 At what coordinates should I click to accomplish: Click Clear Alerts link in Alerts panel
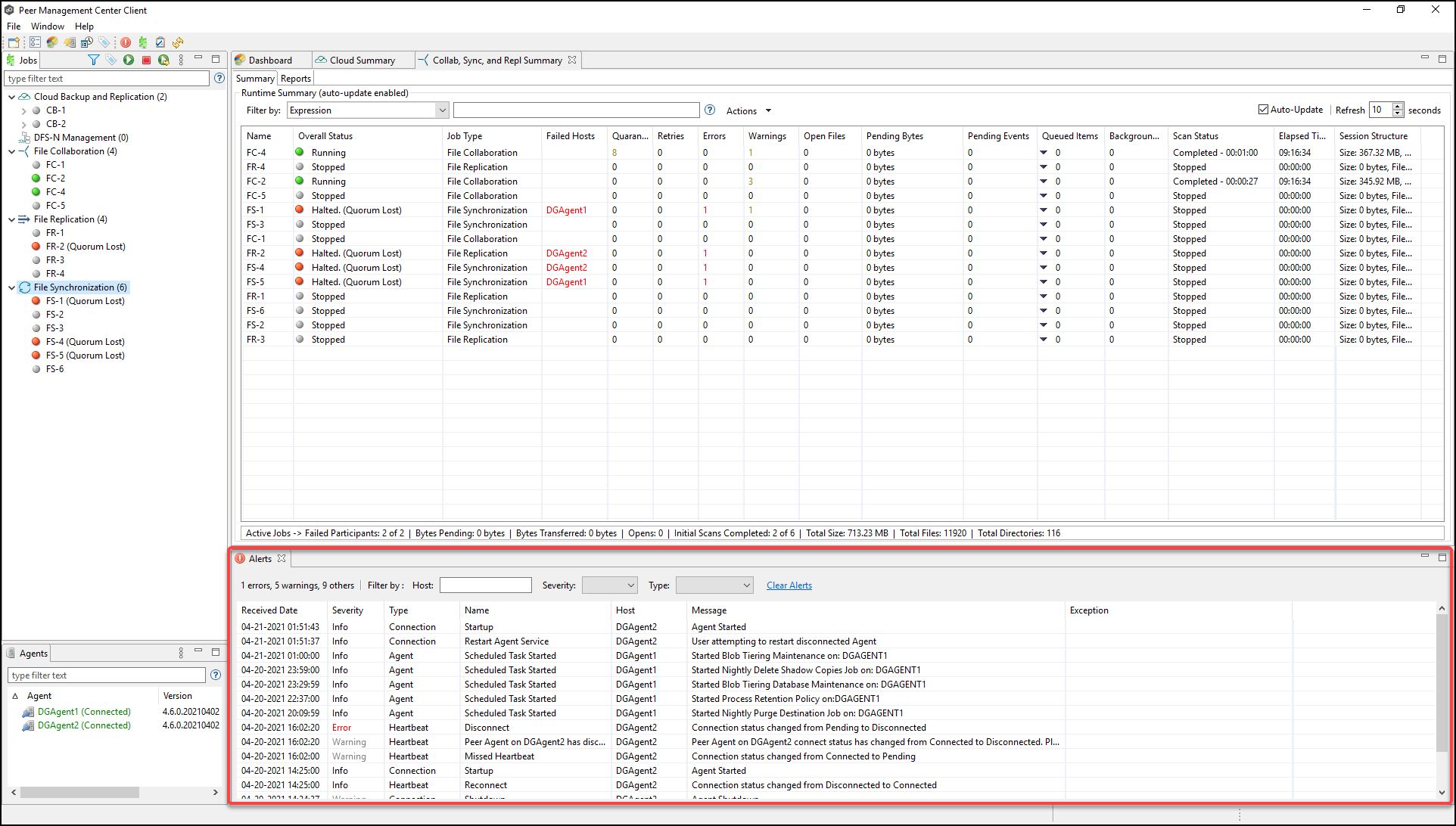click(x=789, y=585)
